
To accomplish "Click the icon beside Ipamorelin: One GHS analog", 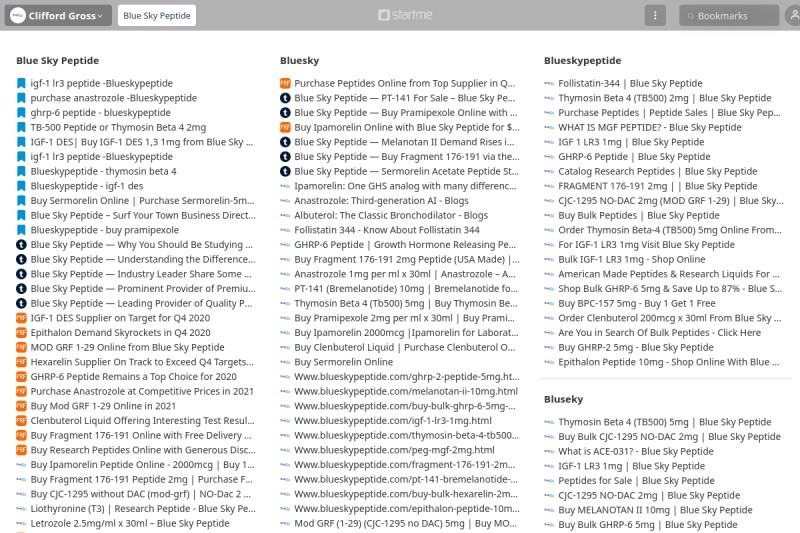I will (285, 186).
